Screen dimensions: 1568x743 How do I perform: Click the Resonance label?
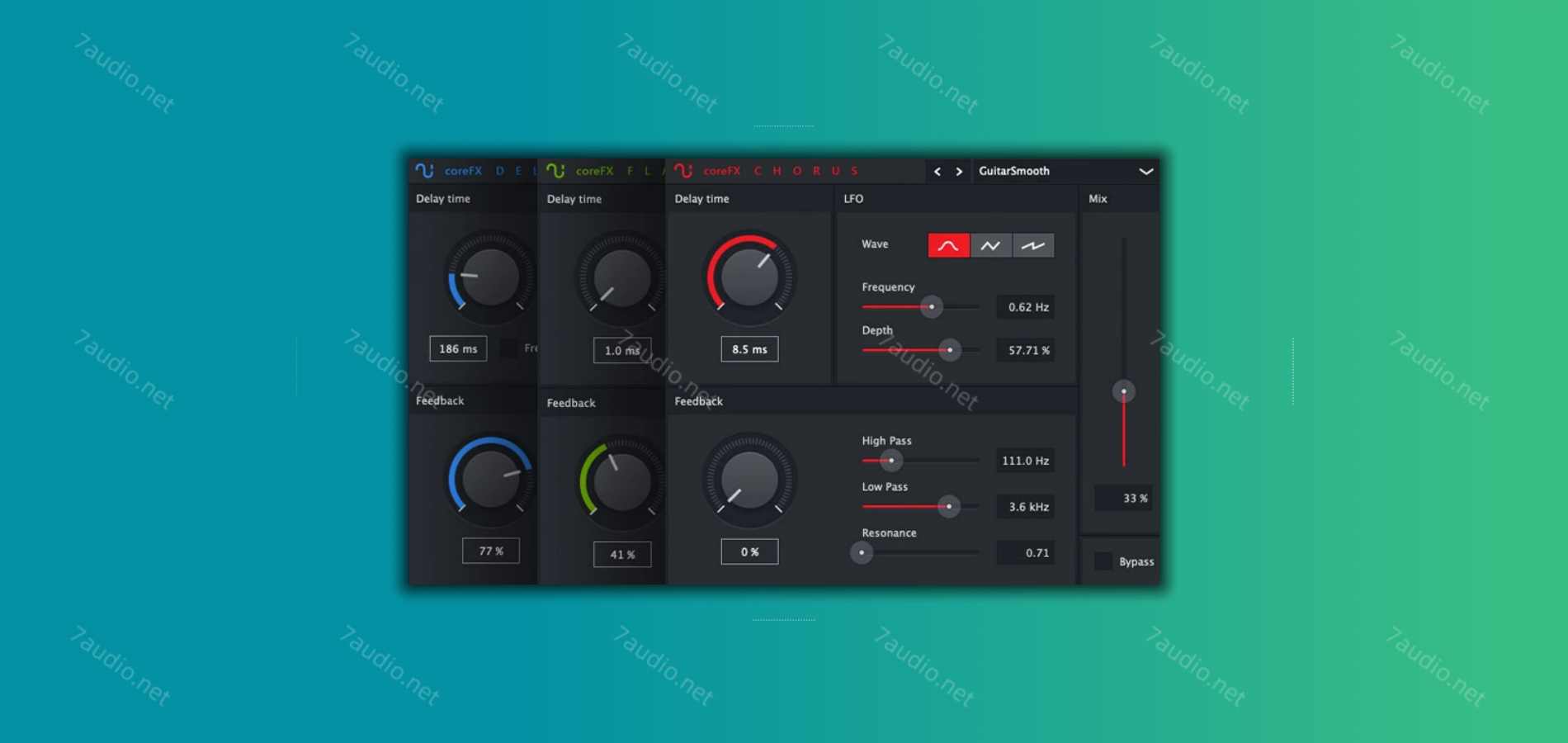coord(889,533)
